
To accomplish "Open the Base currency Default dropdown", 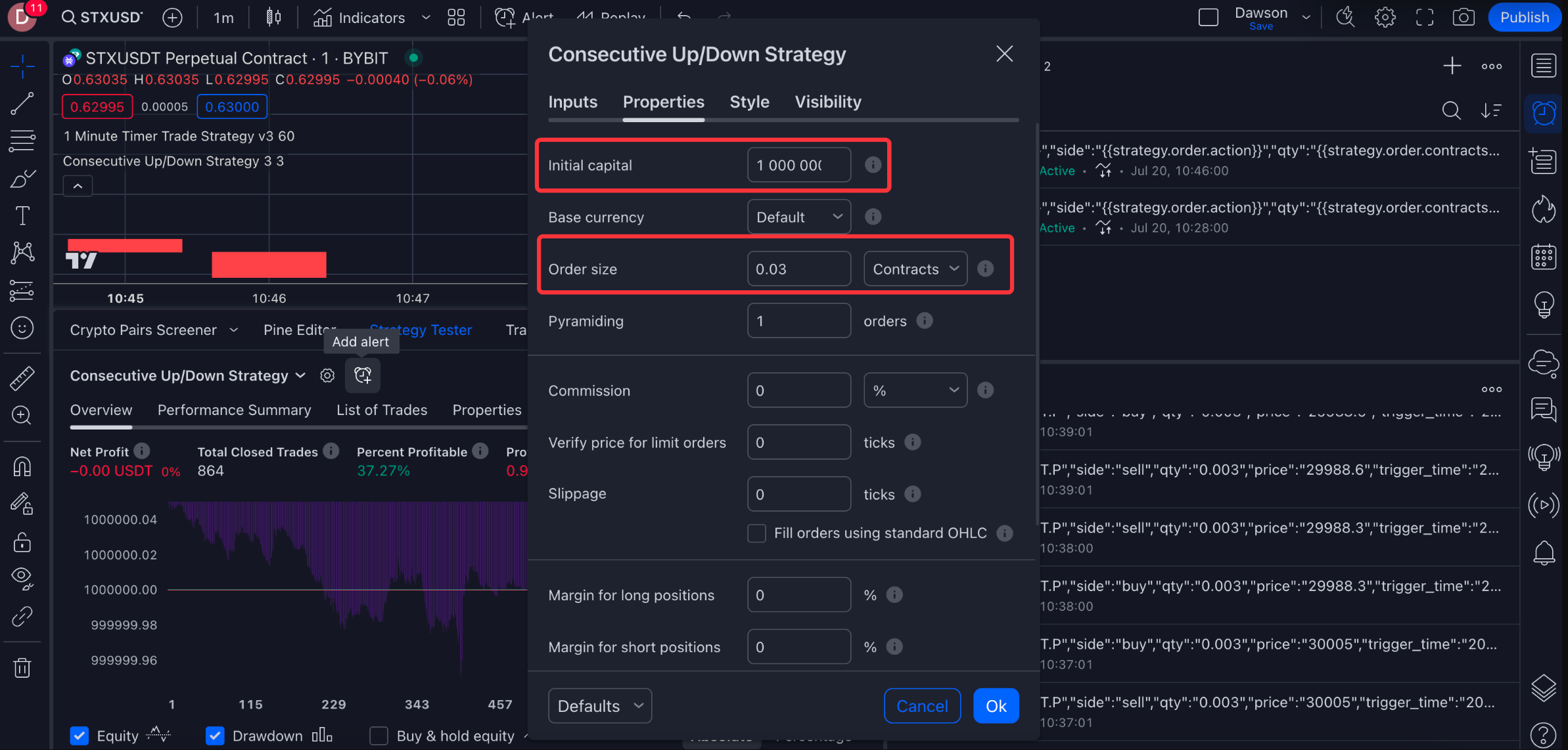I will tap(798, 217).
